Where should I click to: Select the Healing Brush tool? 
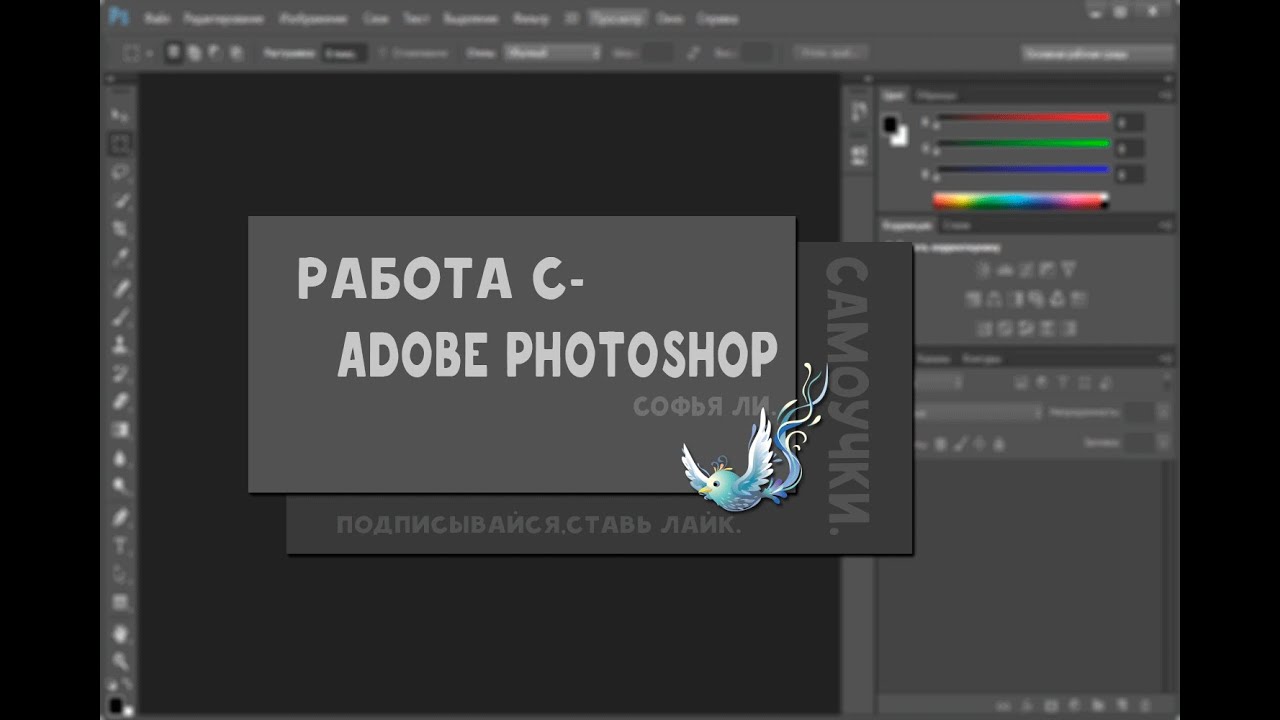click(x=120, y=289)
